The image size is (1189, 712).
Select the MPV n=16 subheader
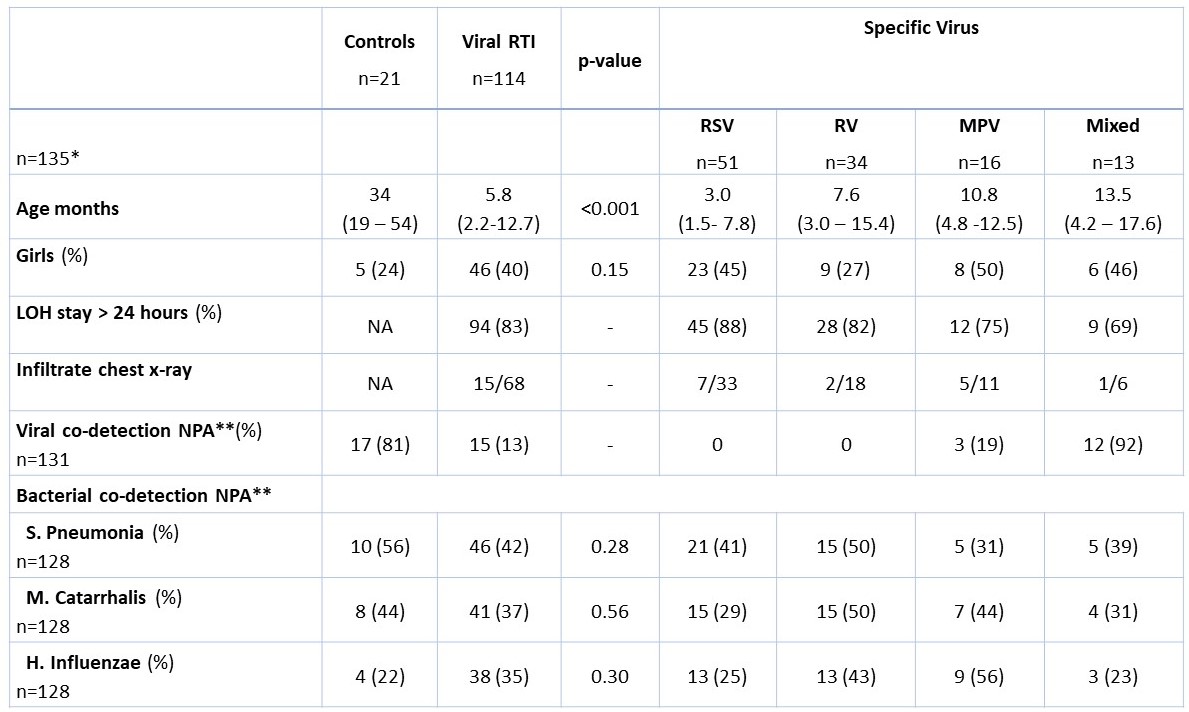979,143
